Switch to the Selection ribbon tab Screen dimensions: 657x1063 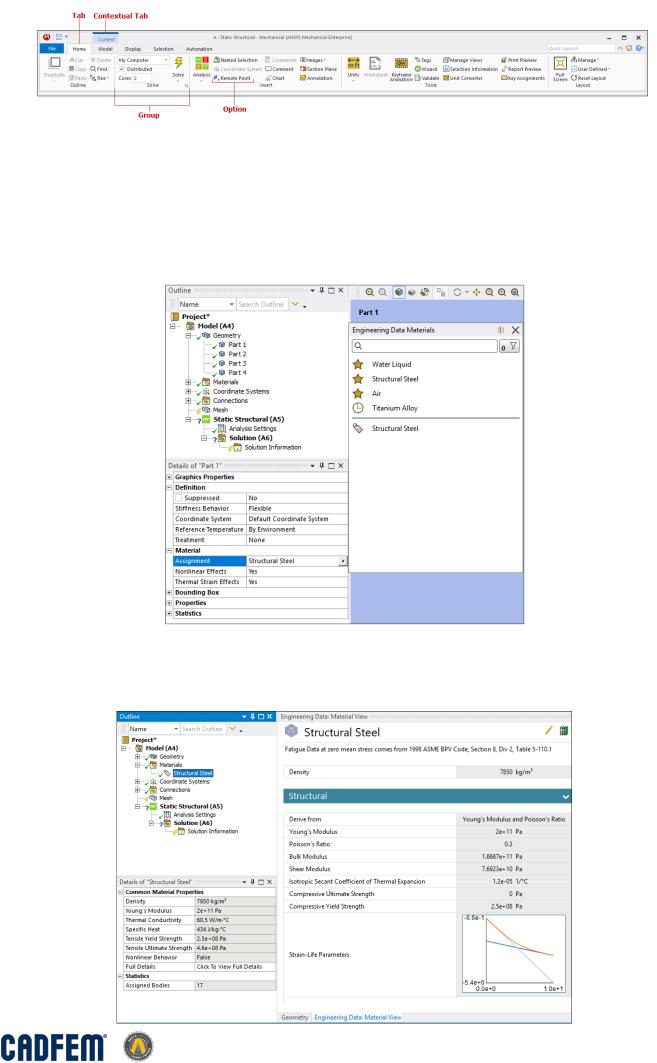[x=163, y=49]
